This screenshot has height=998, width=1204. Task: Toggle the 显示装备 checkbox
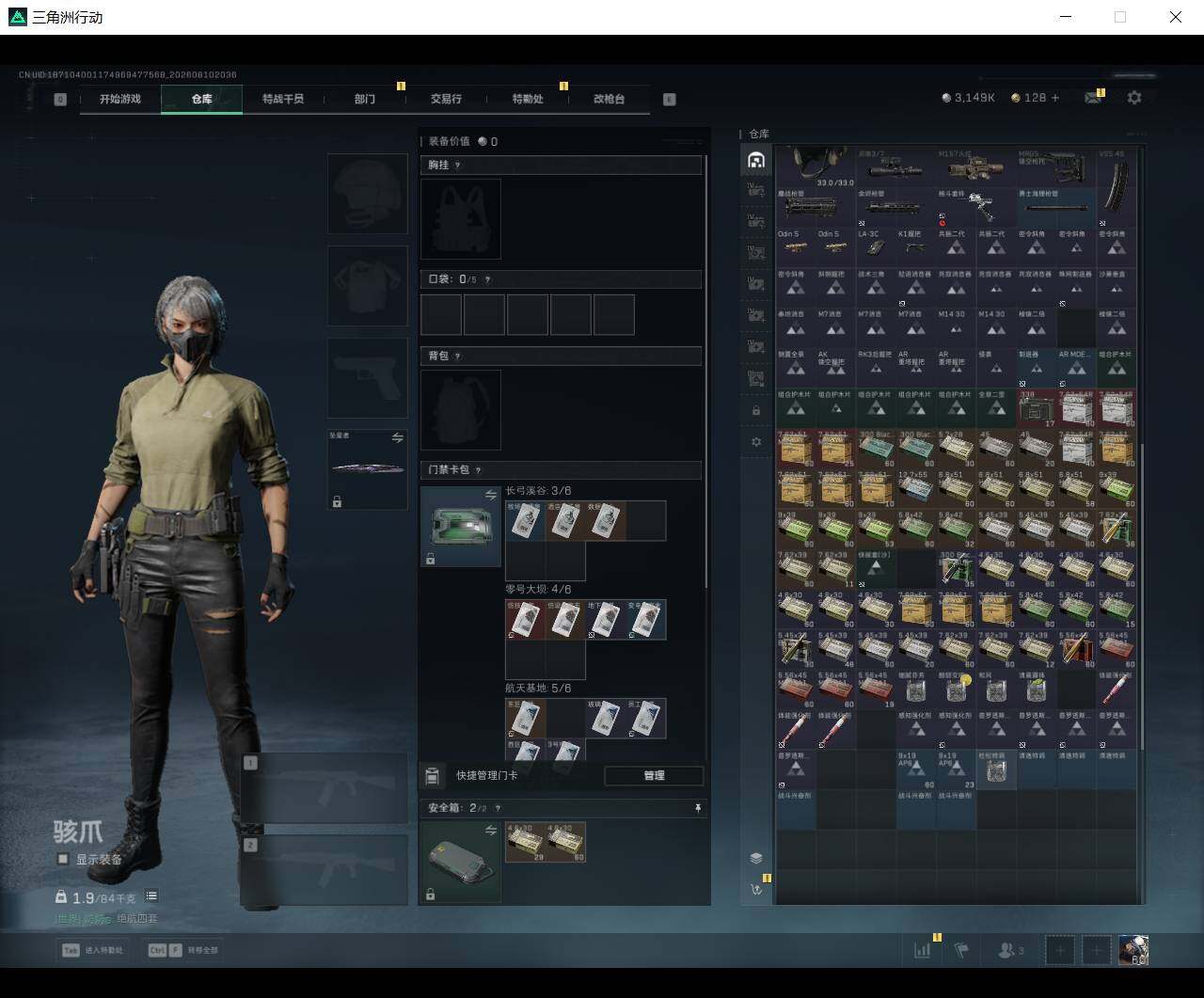(x=63, y=859)
